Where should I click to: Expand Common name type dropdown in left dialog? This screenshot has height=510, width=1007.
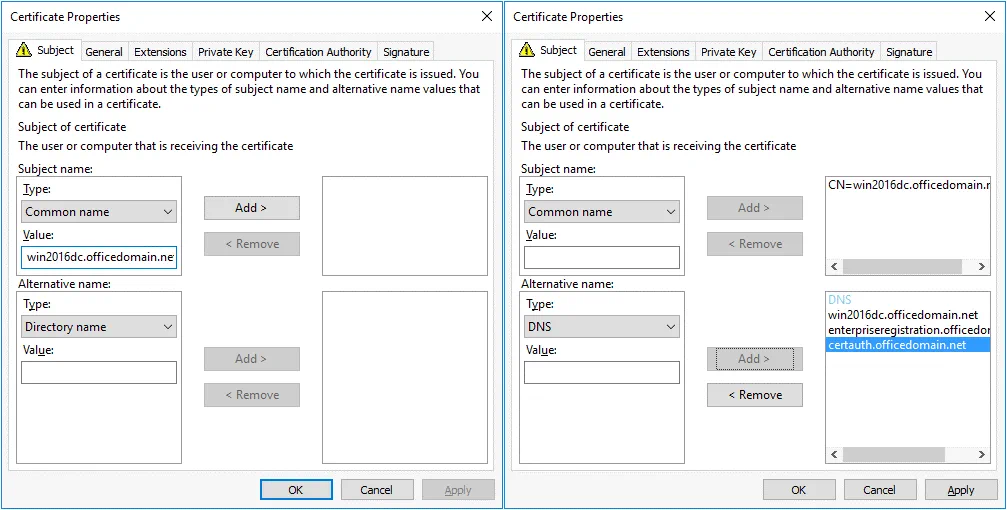tap(99, 212)
